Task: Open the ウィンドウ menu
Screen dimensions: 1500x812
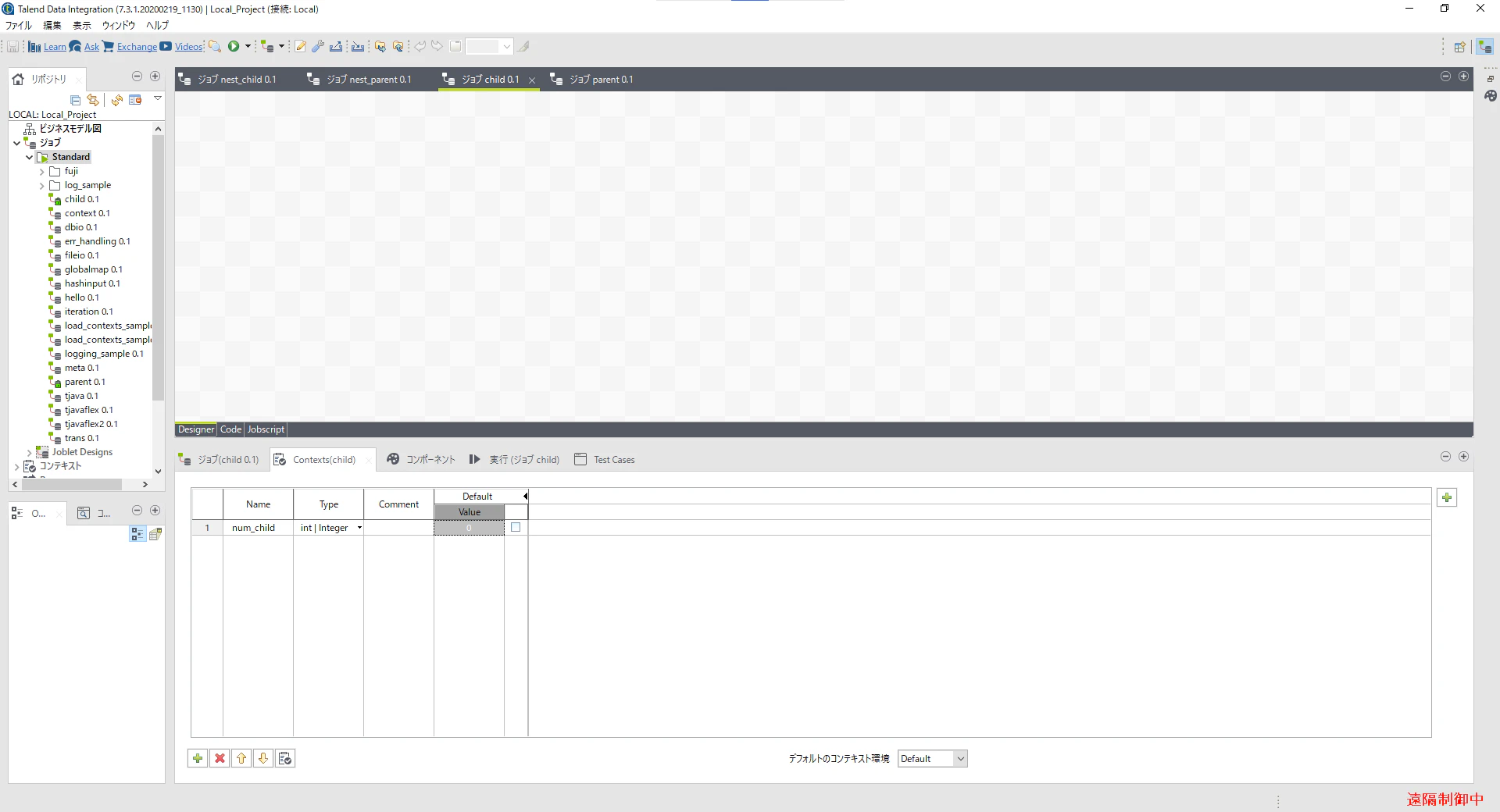Action: coord(119,25)
